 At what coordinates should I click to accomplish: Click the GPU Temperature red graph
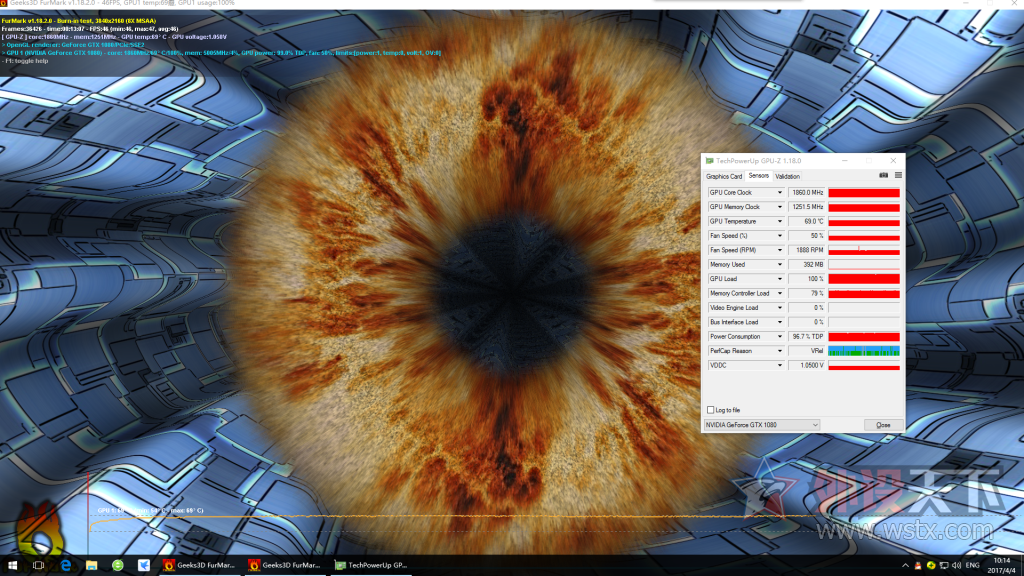point(864,221)
